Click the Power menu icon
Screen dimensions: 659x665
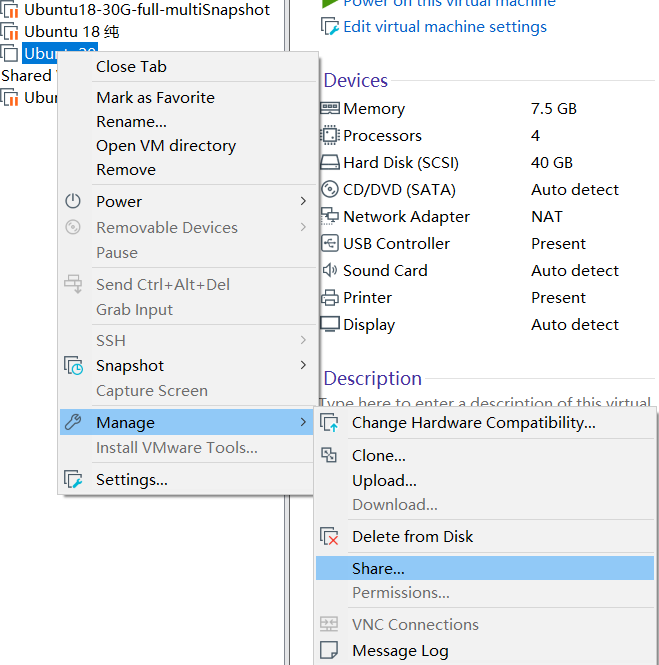click(73, 201)
